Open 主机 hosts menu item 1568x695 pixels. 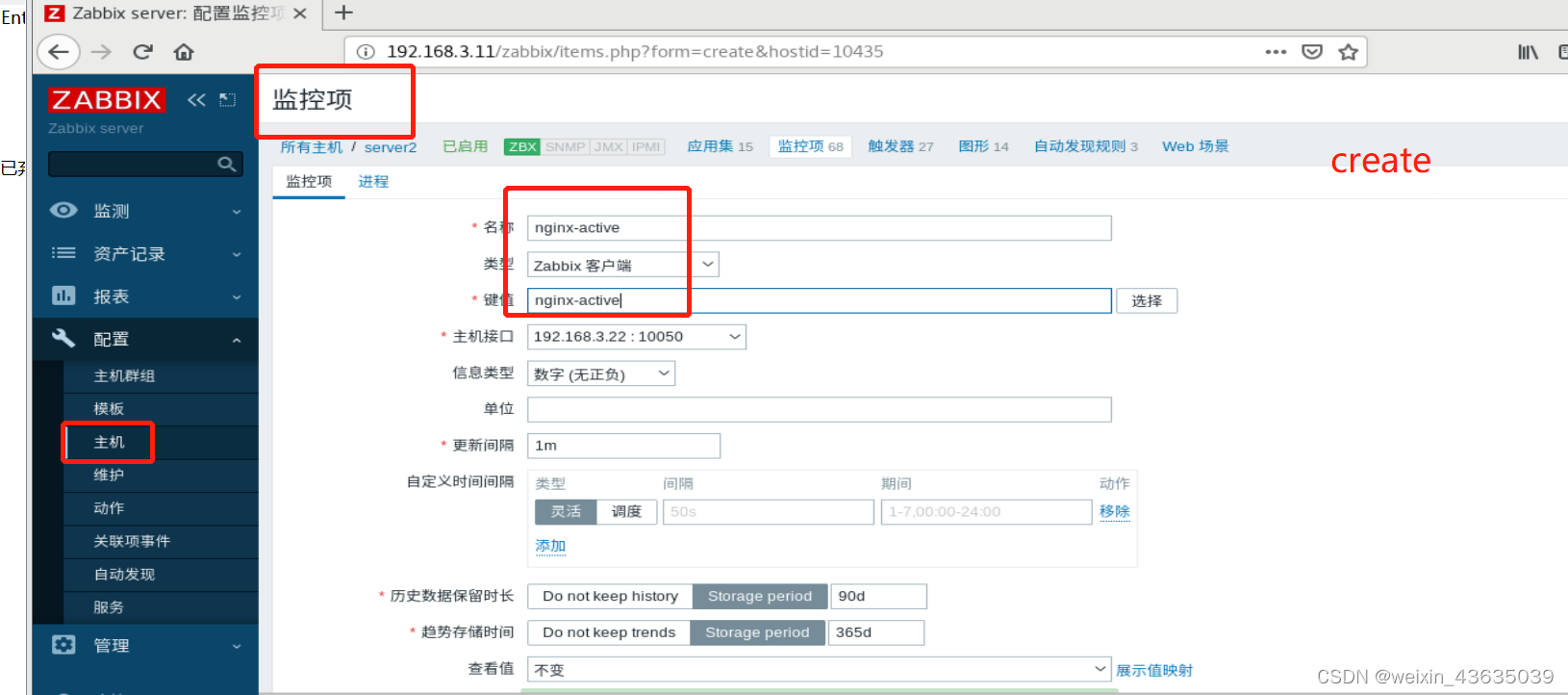click(109, 442)
